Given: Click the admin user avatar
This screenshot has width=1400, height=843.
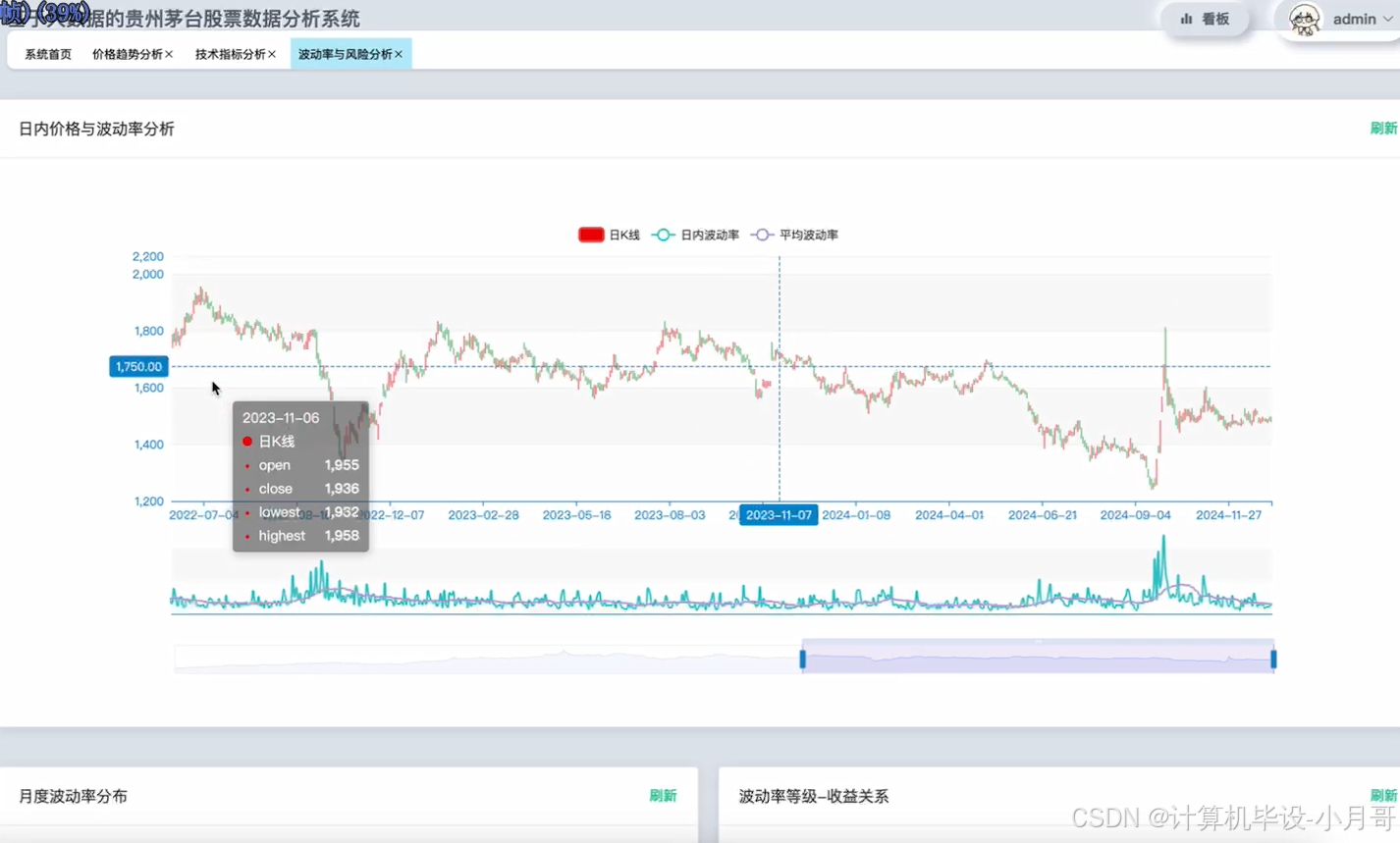Looking at the screenshot, I should coord(1304,19).
